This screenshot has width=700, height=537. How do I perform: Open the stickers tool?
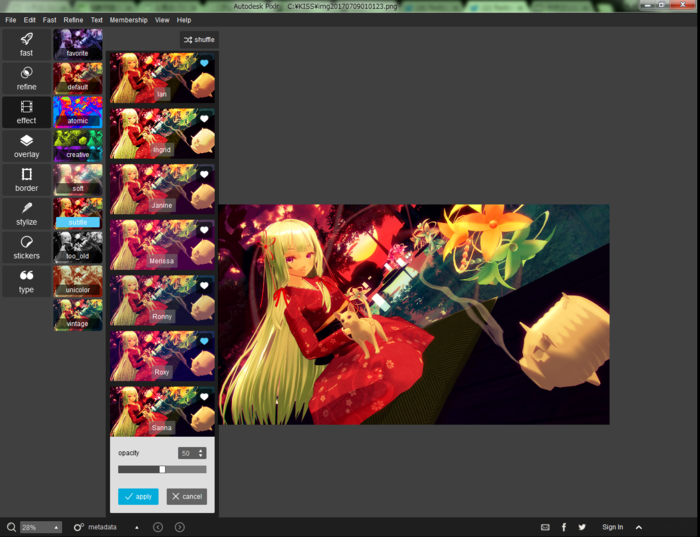tap(26, 248)
